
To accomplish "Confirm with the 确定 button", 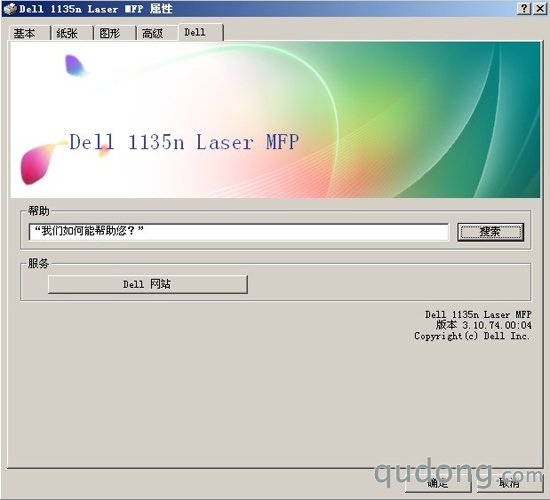I will pyautogui.click(x=438, y=483).
